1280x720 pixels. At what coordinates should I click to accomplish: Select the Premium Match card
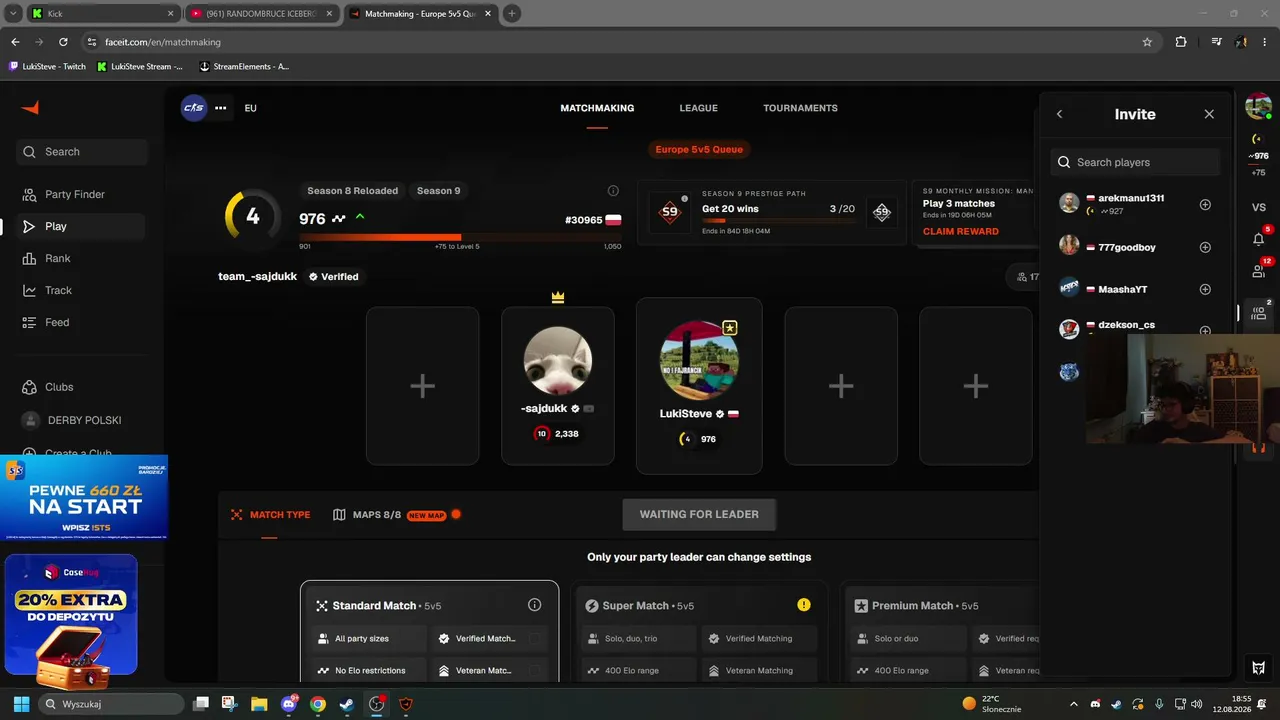[x=940, y=631]
